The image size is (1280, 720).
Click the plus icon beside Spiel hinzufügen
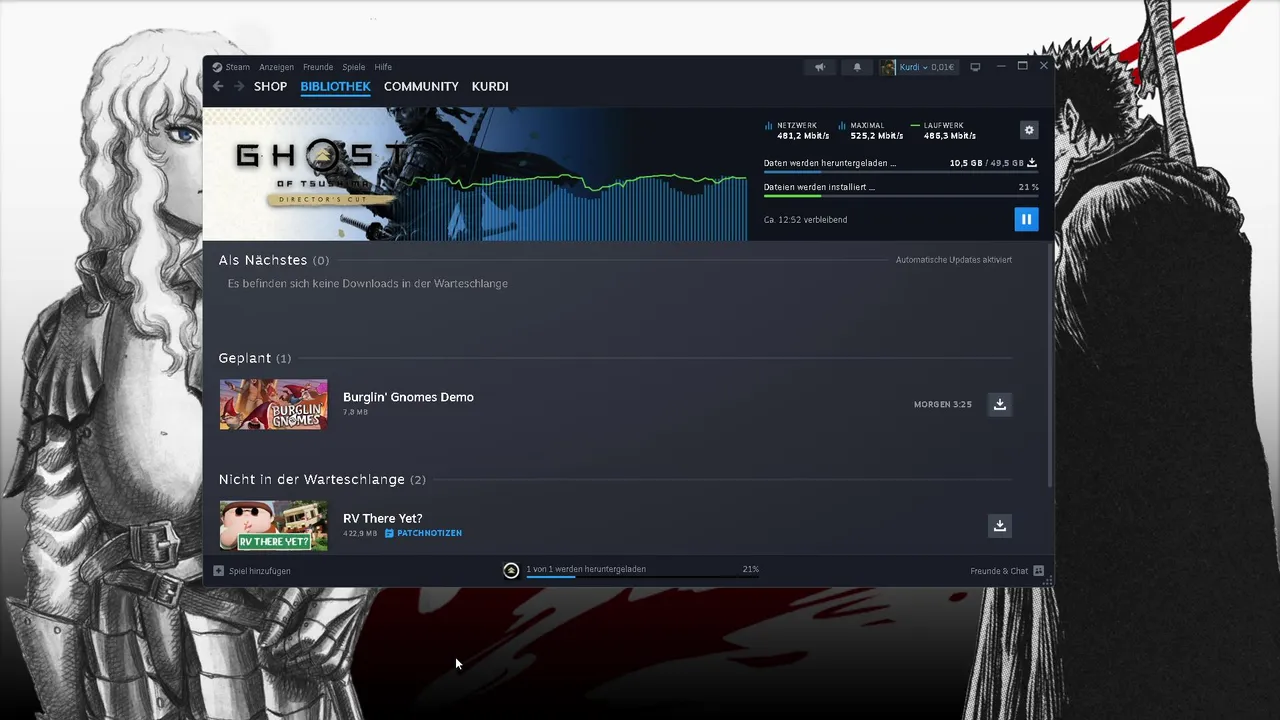point(219,571)
